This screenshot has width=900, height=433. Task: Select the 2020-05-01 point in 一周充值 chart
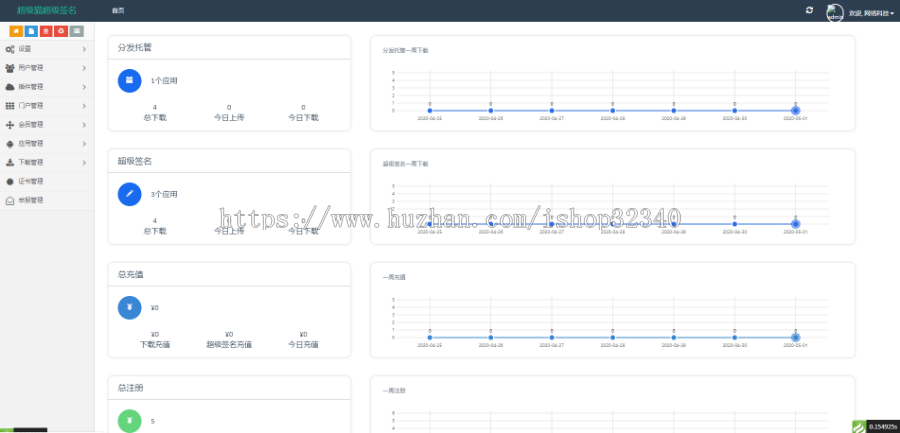[796, 338]
